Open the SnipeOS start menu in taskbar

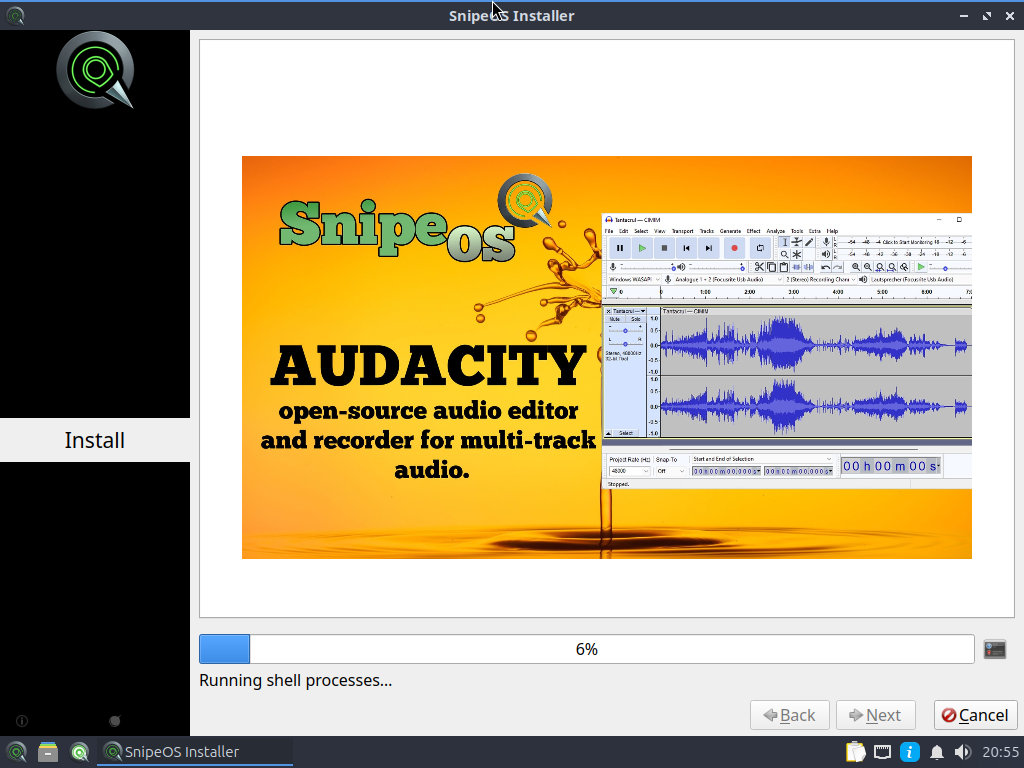point(16,752)
